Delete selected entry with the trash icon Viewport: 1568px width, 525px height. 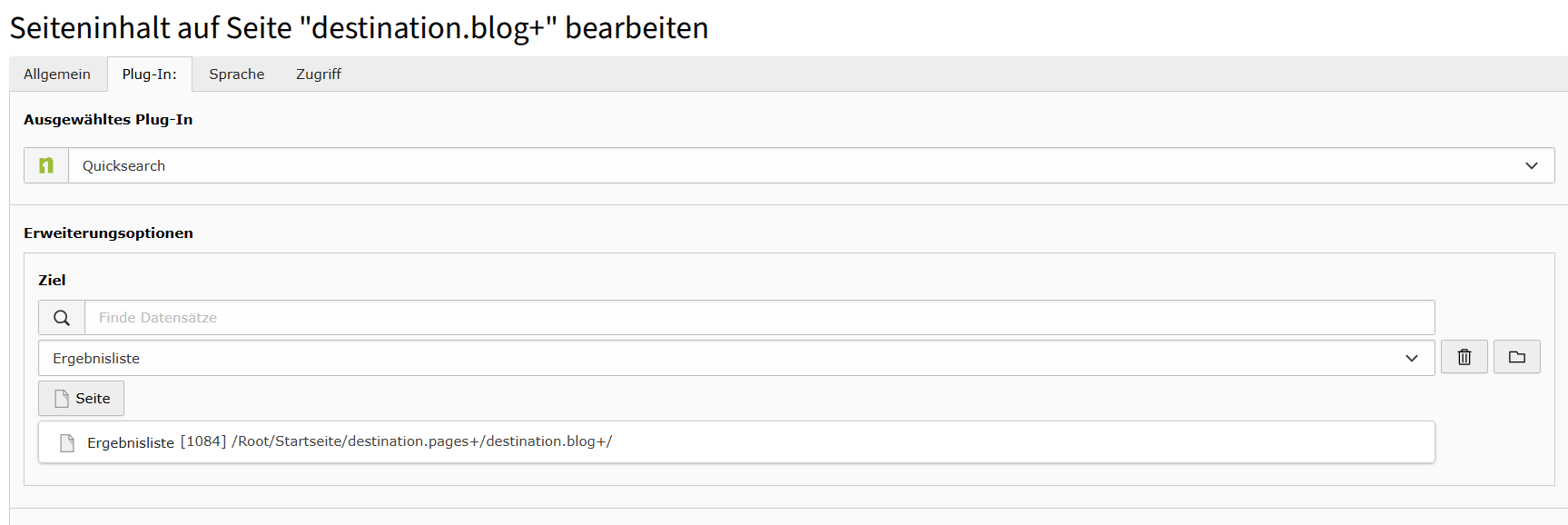1464,357
